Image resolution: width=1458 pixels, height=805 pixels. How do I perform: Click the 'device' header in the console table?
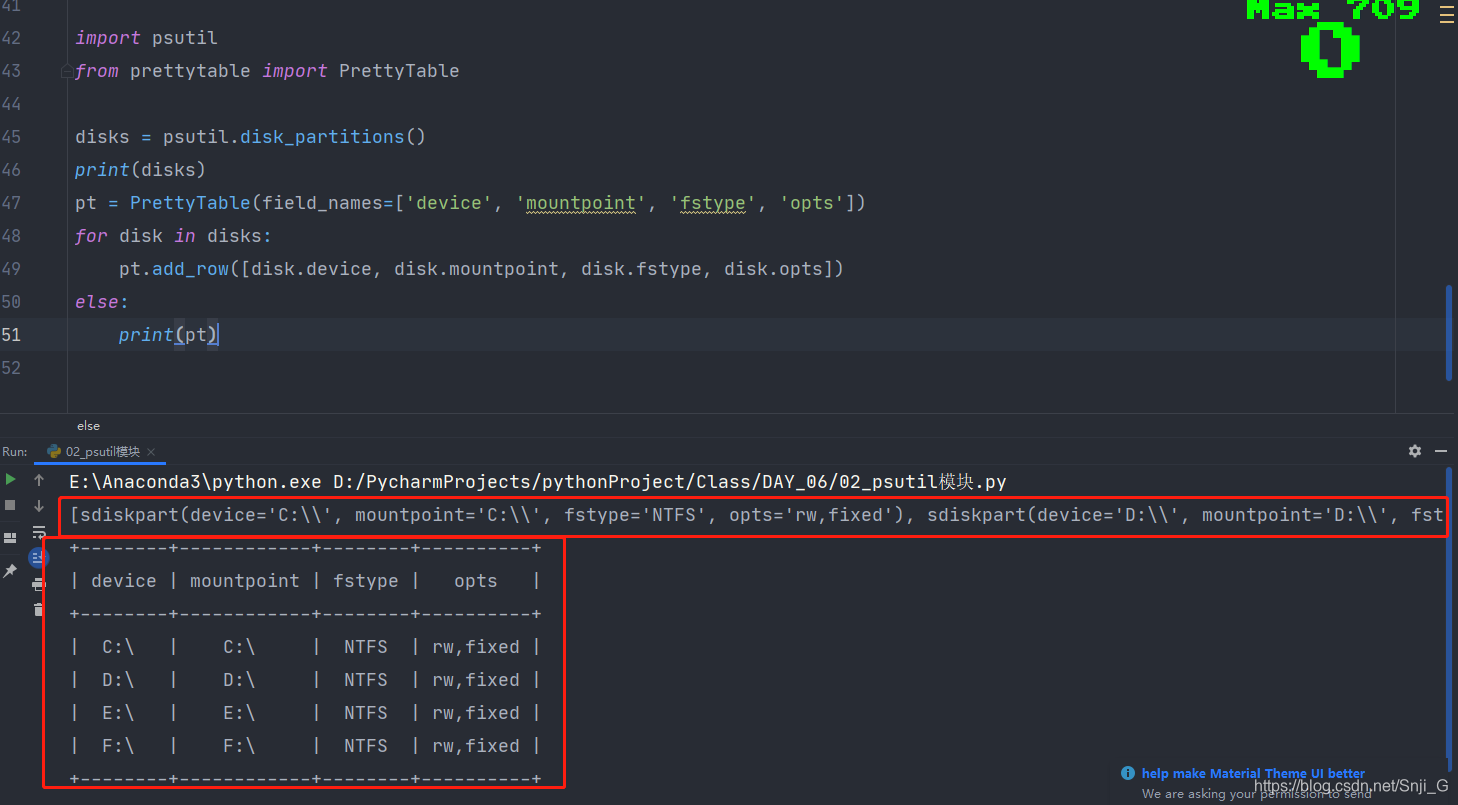124,581
